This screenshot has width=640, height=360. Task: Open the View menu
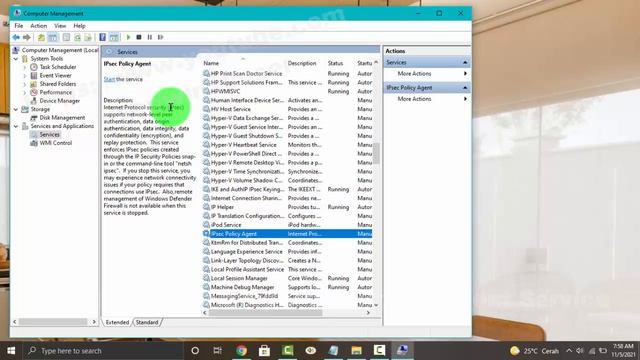tap(60, 26)
